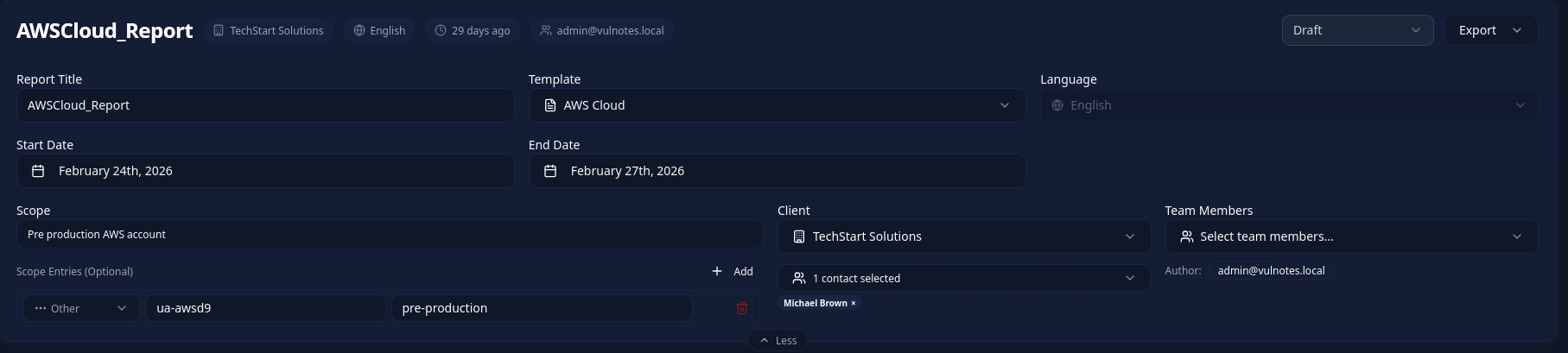
Task: Click the AWSCloud_Report page heading
Action: click(x=105, y=30)
